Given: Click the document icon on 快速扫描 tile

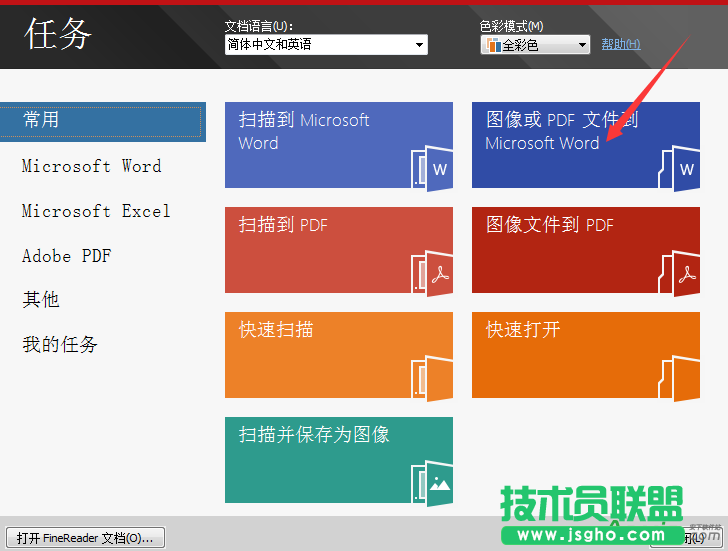Looking at the screenshot, I should point(432,378).
